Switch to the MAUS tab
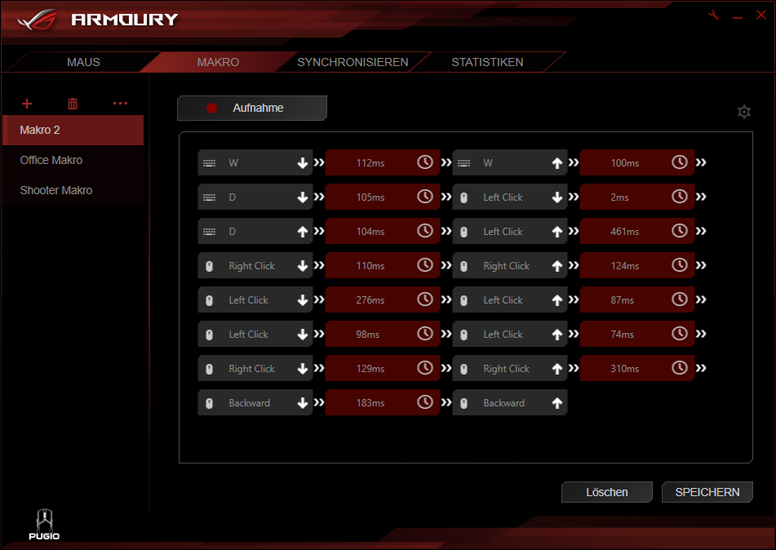This screenshot has width=776, height=550. tap(83, 62)
